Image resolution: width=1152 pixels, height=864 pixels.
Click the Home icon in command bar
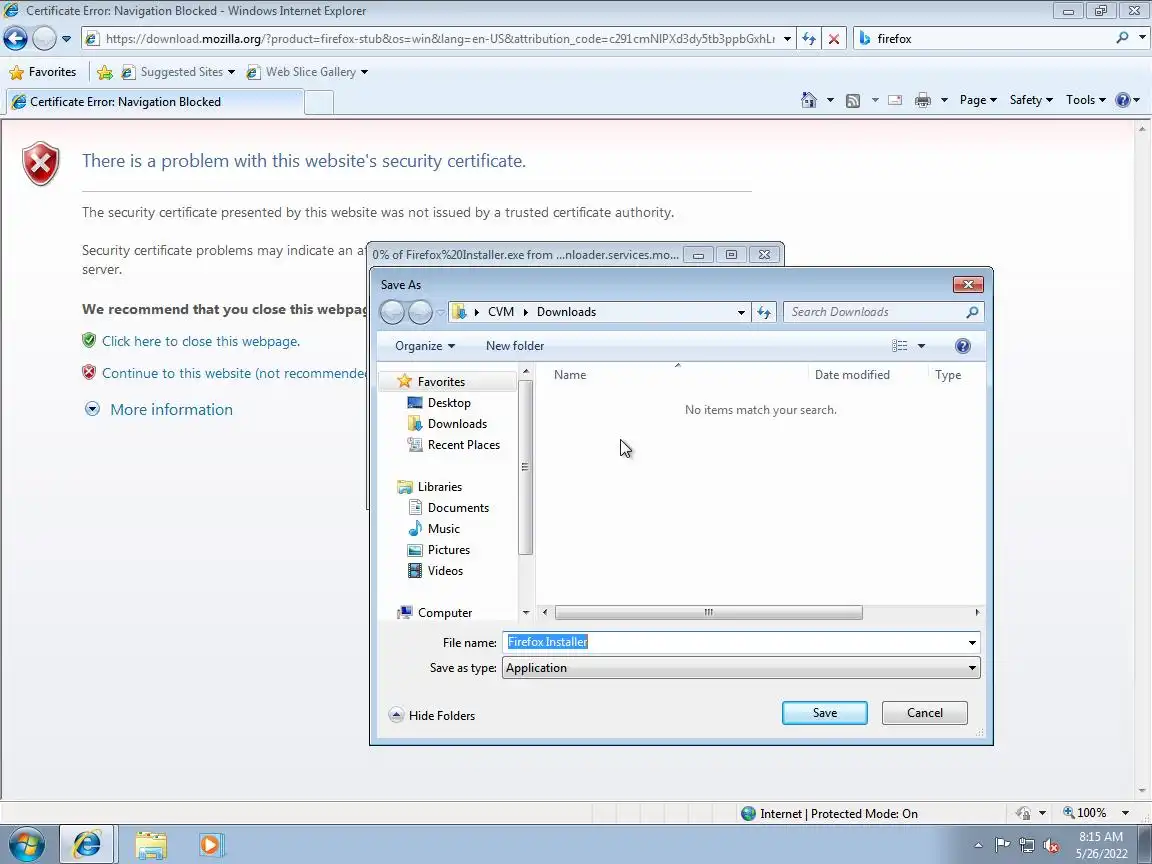point(809,100)
